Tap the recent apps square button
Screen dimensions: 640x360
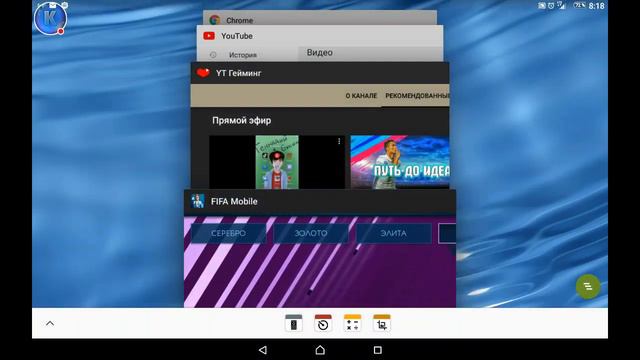pyautogui.click(x=378, y=350)
